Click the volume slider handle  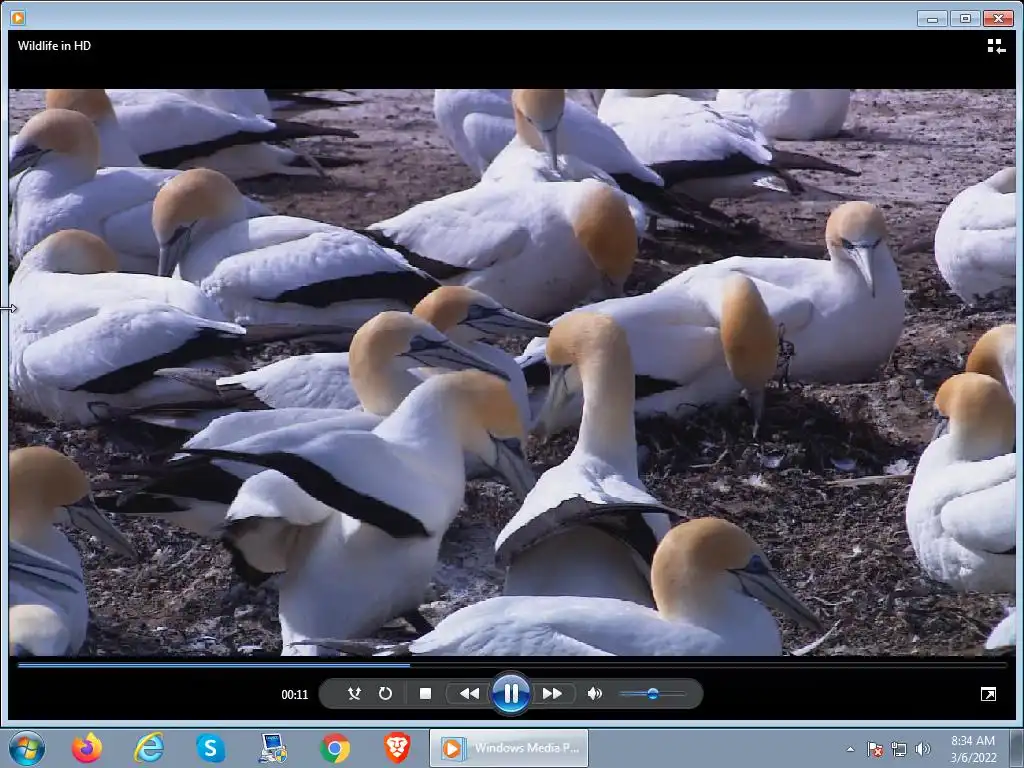[x=652, y=694]
